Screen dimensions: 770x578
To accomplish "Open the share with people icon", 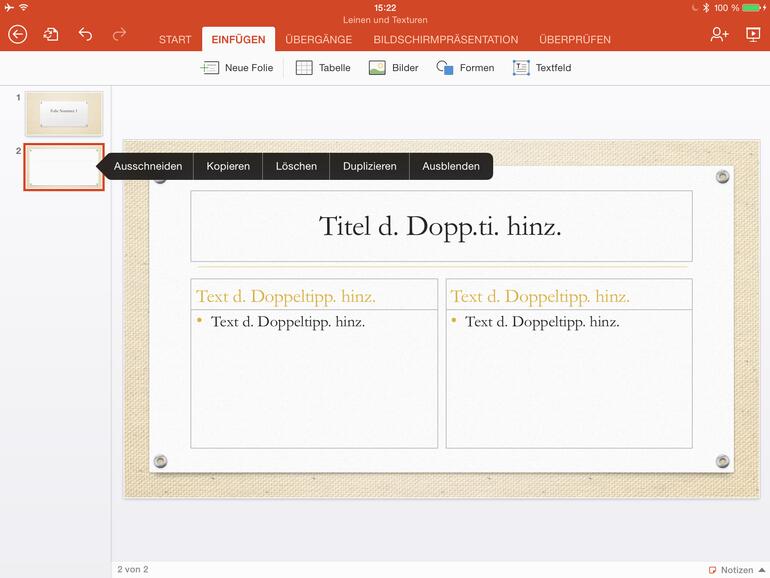I will tap(719, 35).
